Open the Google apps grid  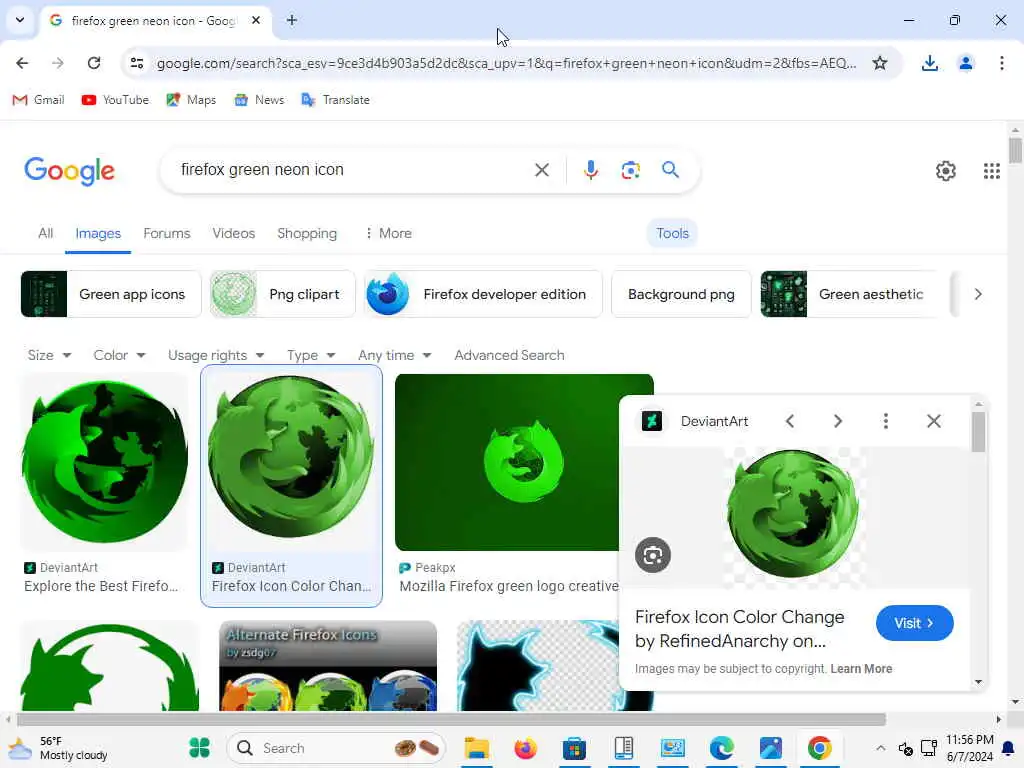991,171
